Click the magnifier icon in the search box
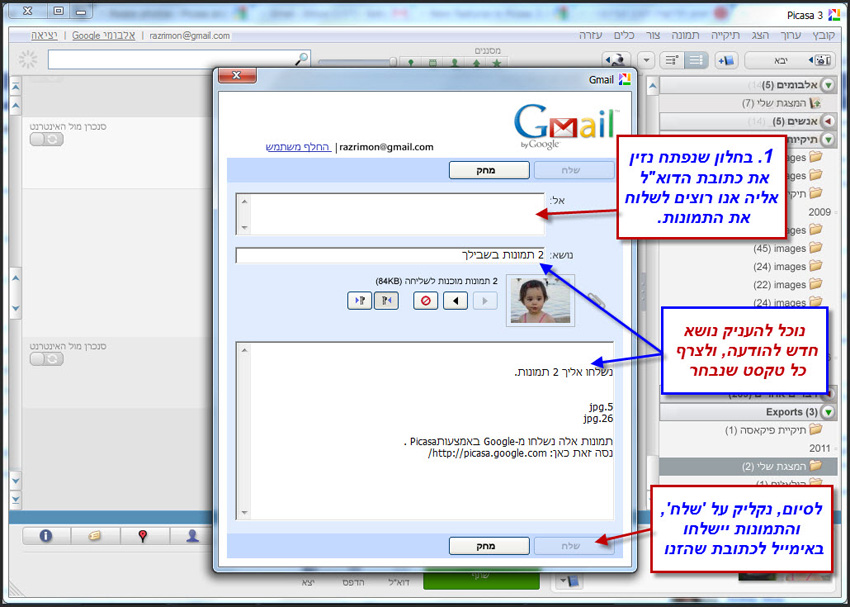 pos(301,59)
